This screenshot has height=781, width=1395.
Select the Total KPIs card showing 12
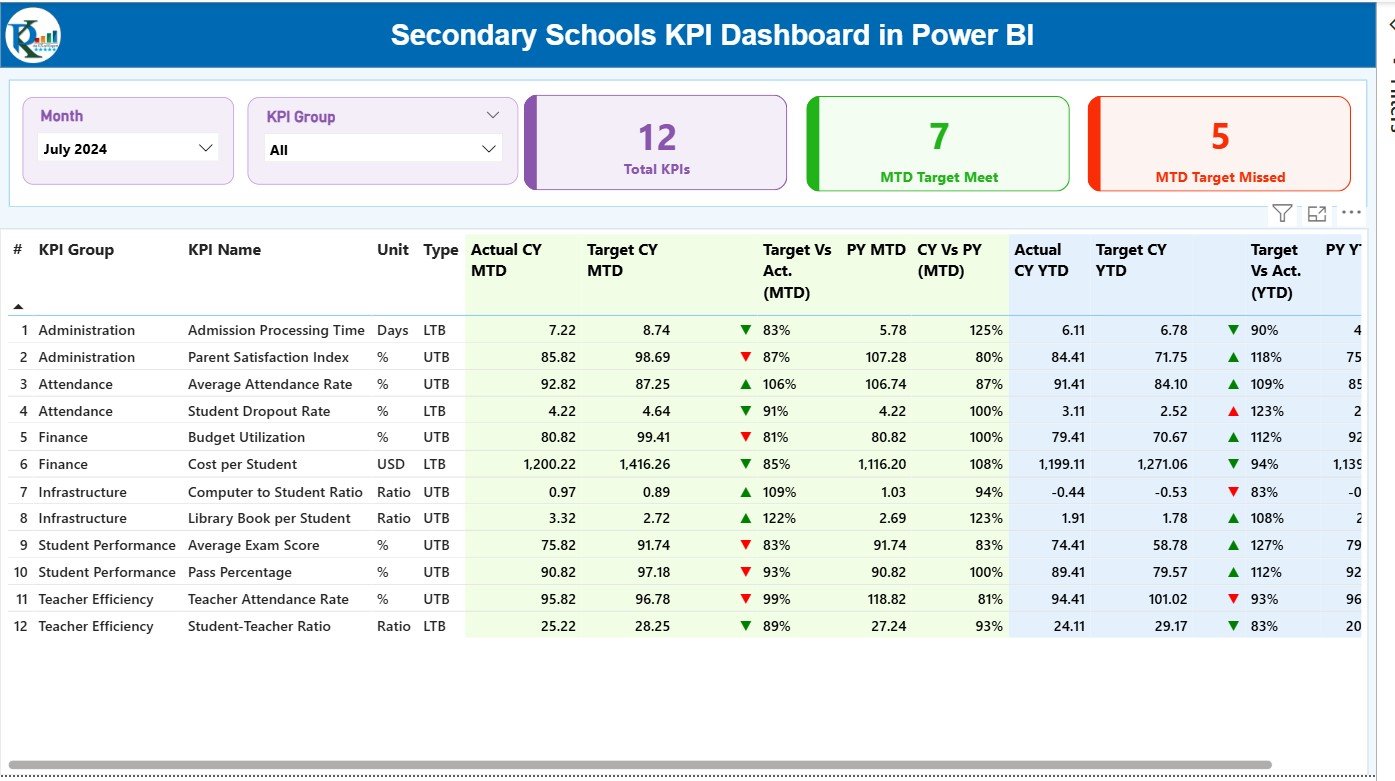(655, 142)
